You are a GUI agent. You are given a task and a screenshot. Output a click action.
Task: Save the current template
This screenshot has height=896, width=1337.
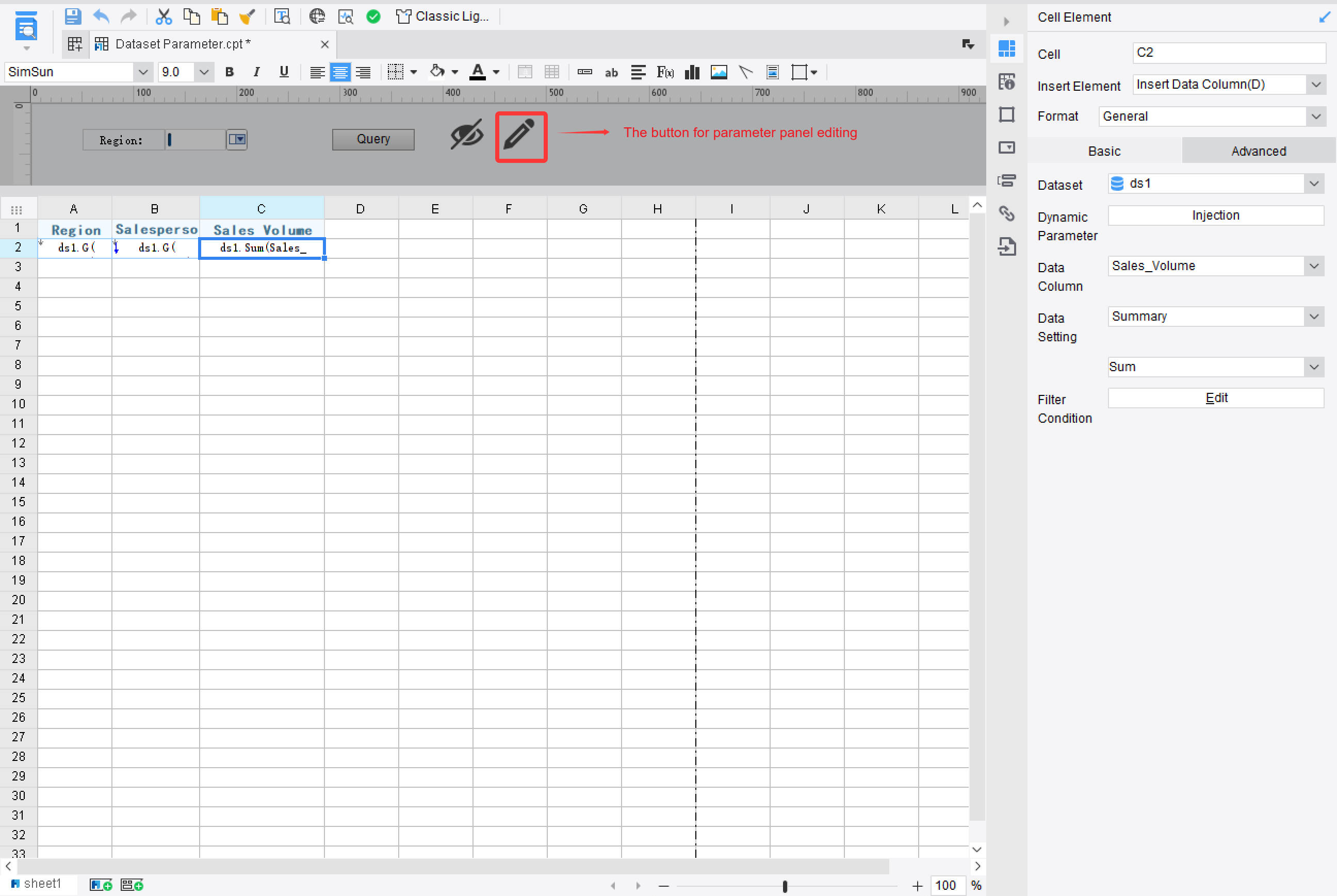coord(73,16)
